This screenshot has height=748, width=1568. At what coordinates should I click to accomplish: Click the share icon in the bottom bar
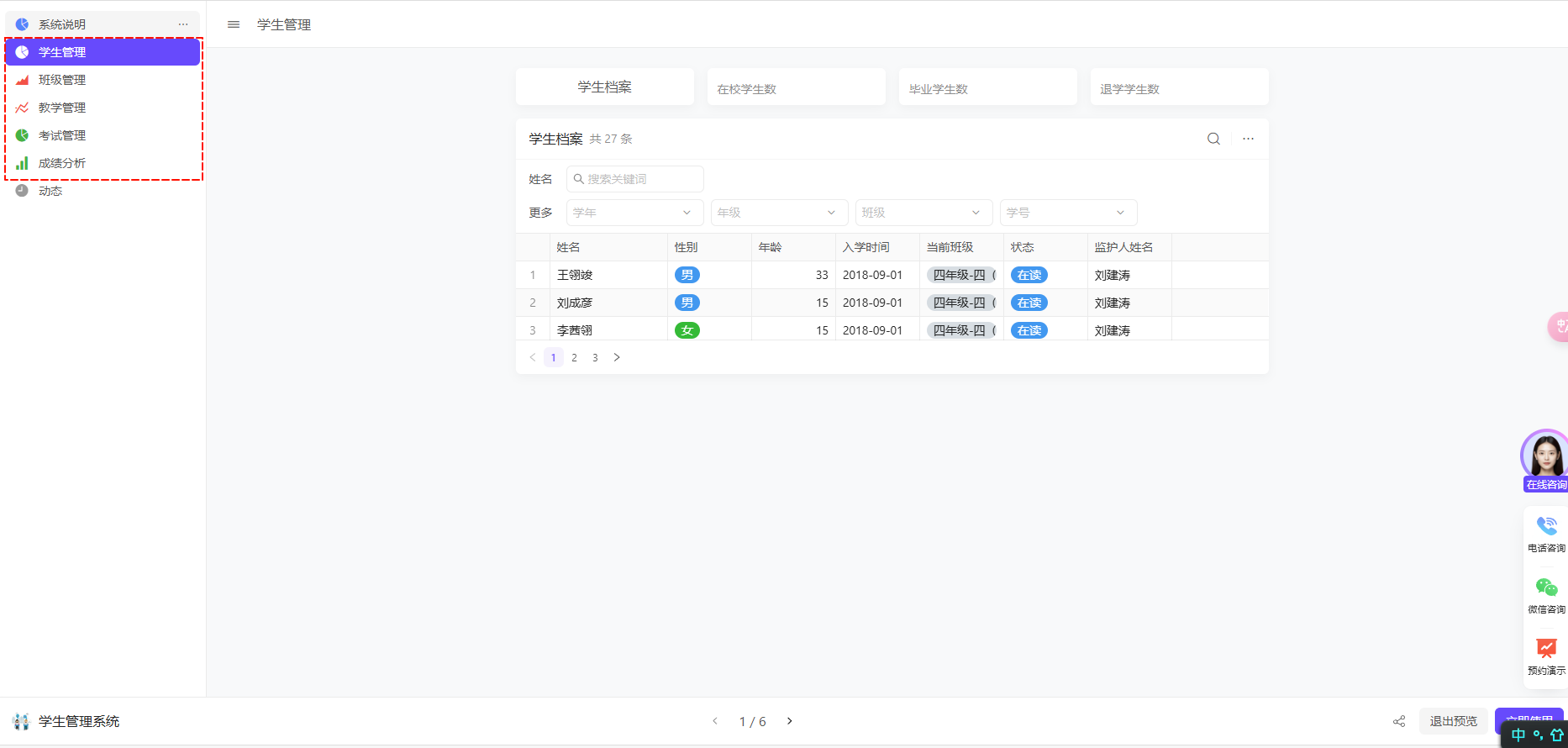click(x=1399, y=721)
